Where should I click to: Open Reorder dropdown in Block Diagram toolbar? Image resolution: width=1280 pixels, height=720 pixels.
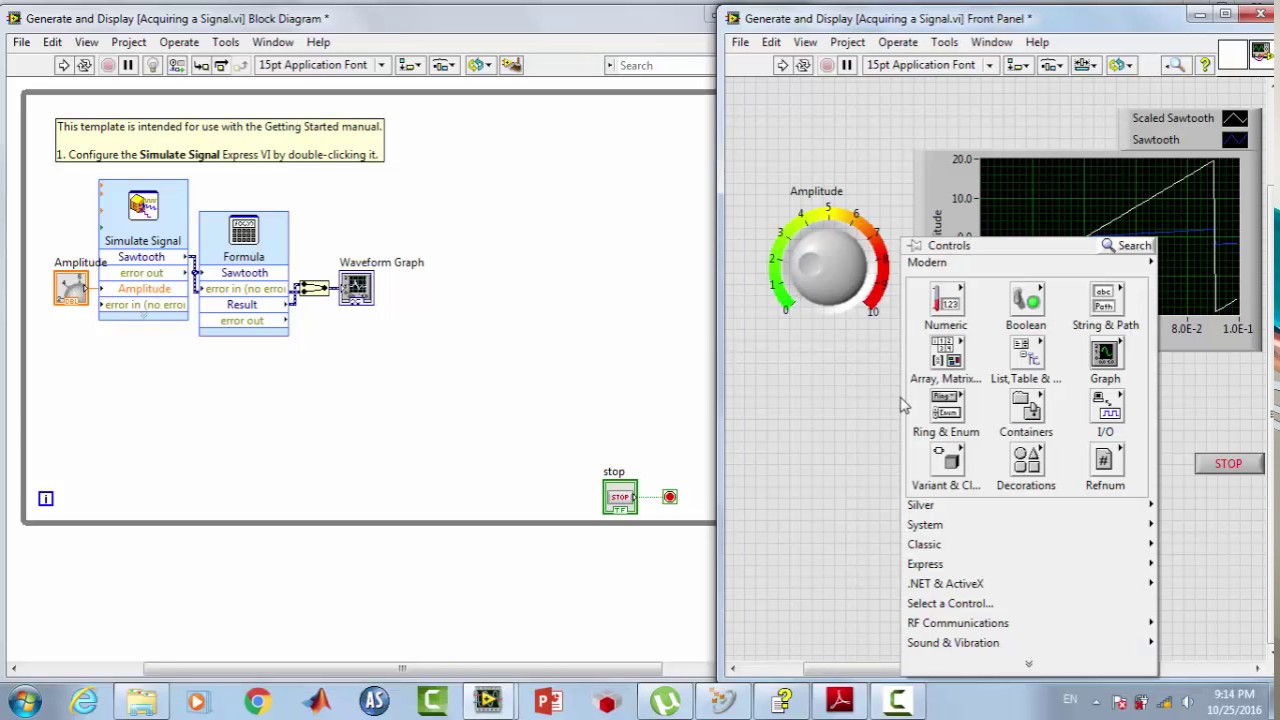(x=480, y=65)
